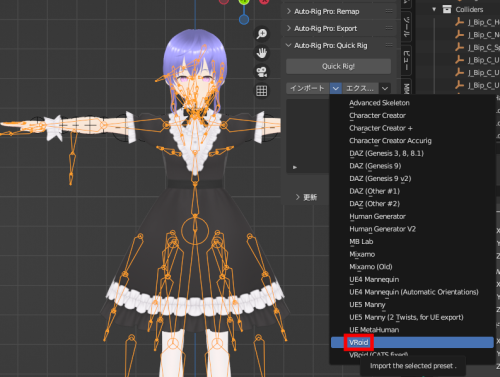Screen dimensions: 500x377
Task: Select the Colliders collection label
Action: (469, 9)
